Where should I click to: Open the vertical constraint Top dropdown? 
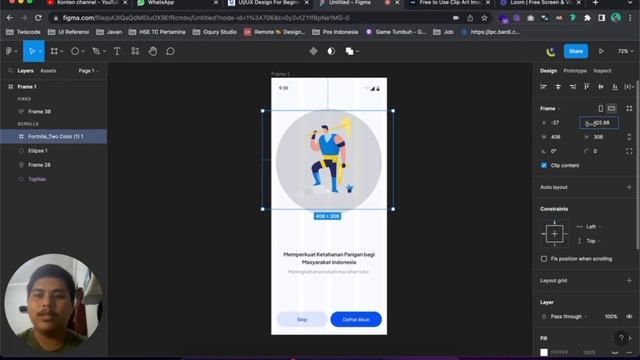[593, 241]
